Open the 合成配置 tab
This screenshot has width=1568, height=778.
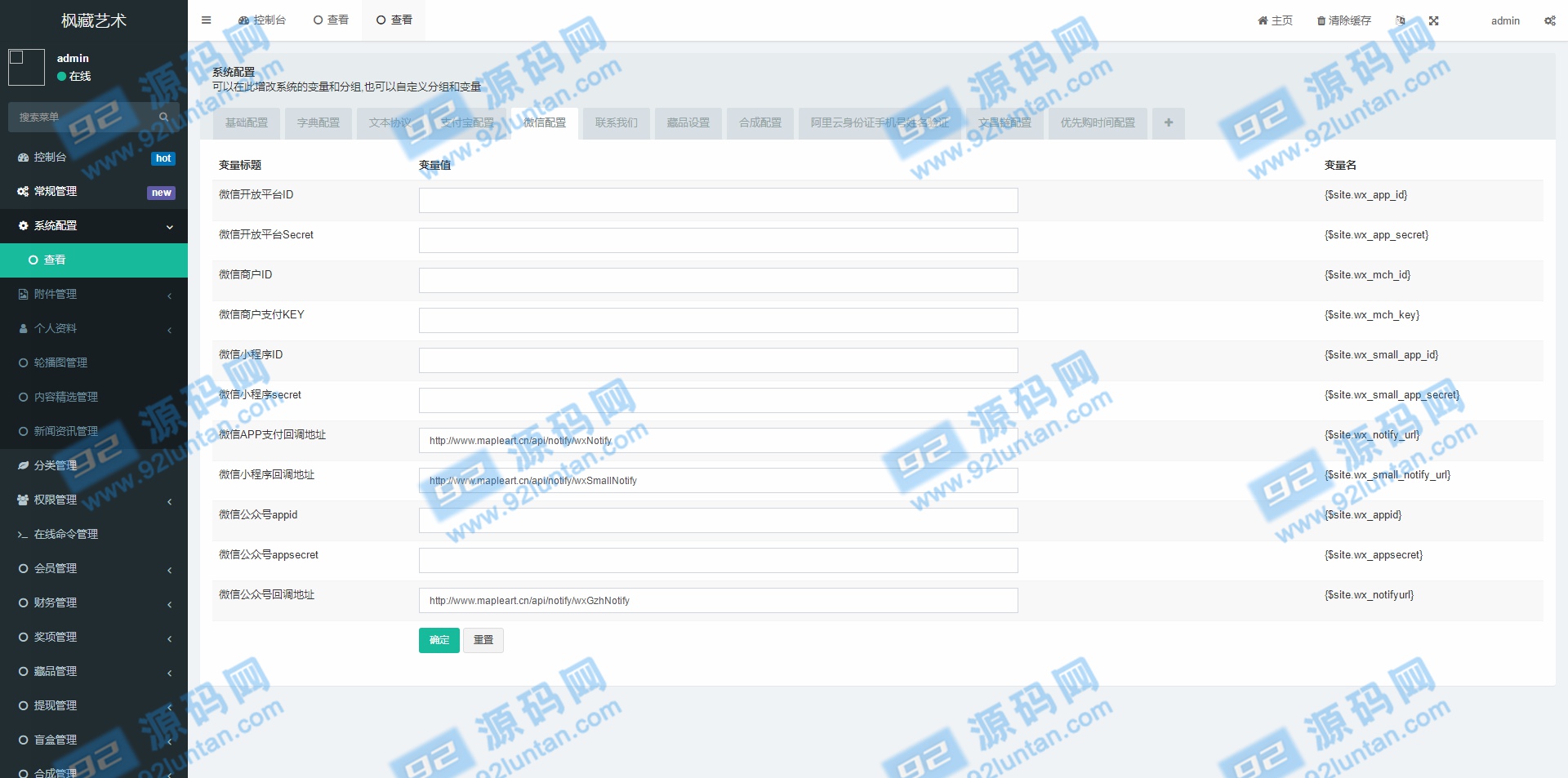(x=760, y=122)
